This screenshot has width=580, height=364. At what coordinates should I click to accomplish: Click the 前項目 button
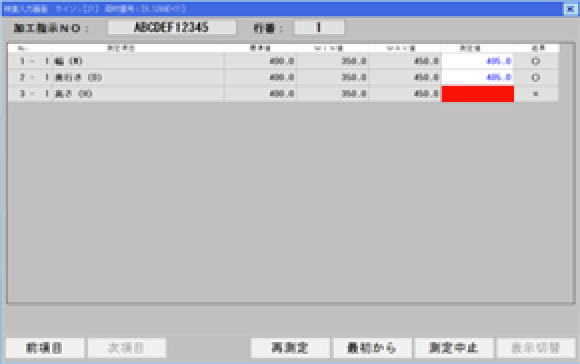(45, 348)
